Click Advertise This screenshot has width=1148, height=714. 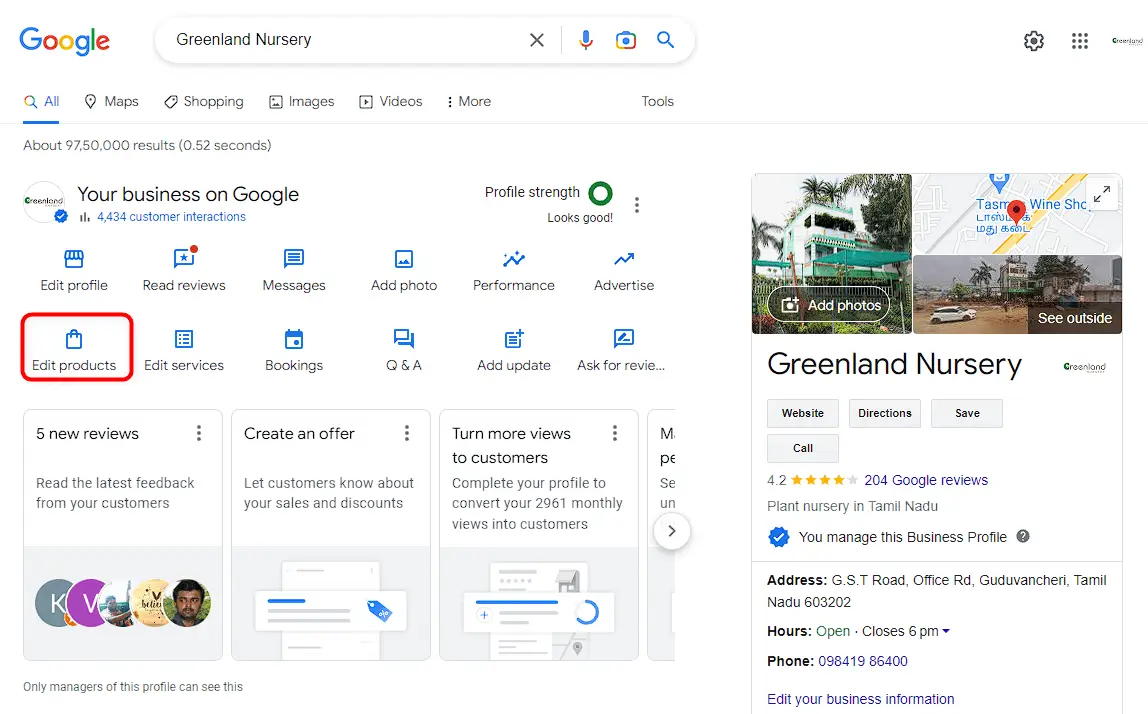[x=624, y=269]
